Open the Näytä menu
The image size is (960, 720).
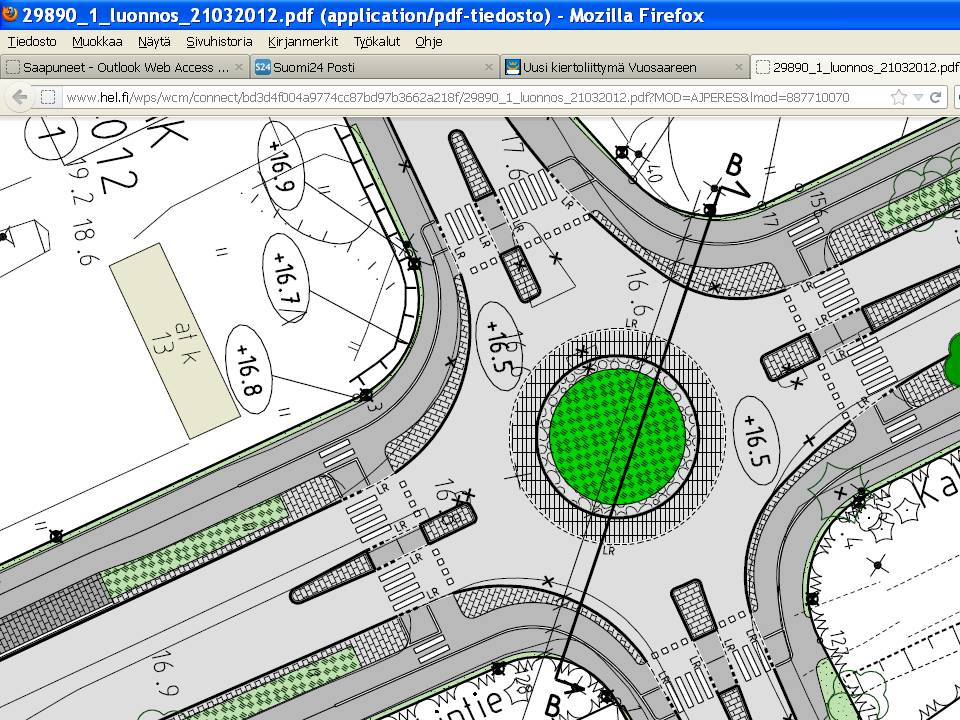[154, 42]
